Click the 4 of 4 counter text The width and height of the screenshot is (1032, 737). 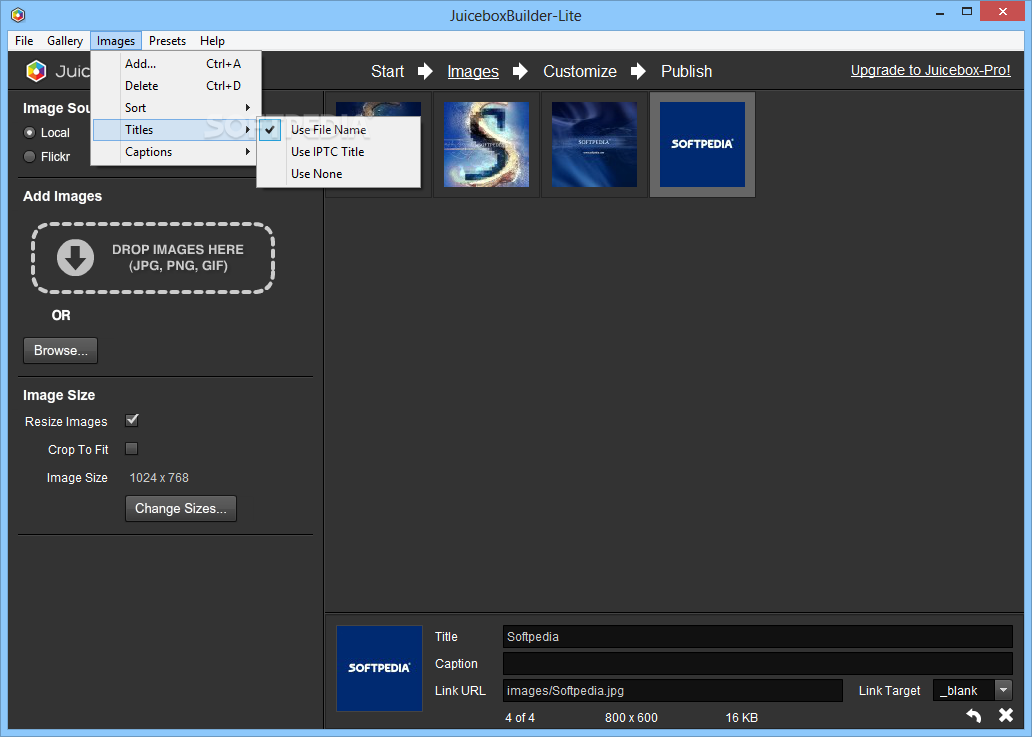[520, 717]
